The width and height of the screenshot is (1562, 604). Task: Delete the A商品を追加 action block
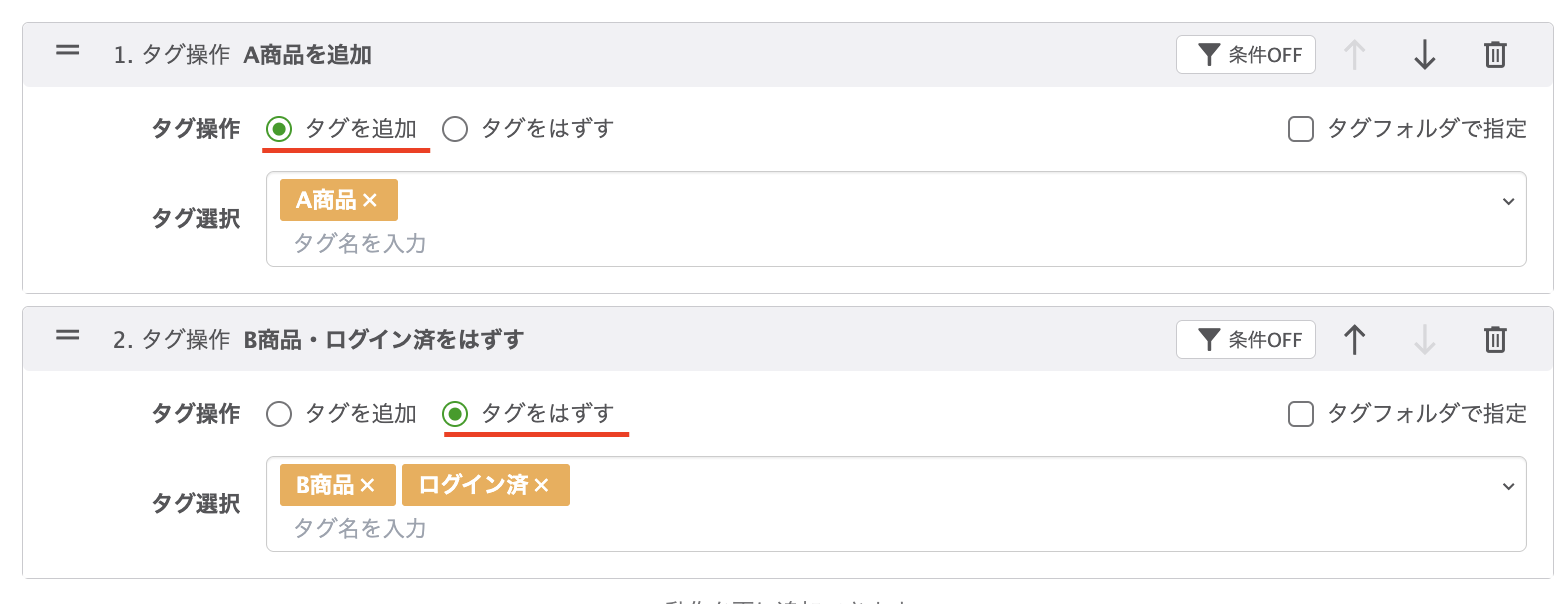click(1495, 55)
